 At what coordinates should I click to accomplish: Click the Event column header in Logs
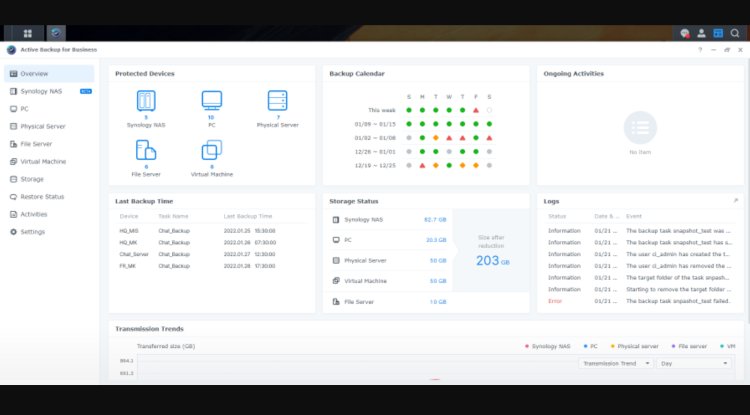pos(634,216)
